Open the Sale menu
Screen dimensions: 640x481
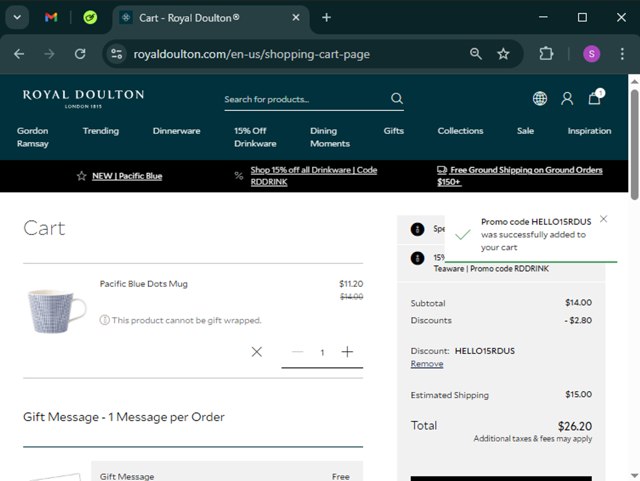point(525,131)
